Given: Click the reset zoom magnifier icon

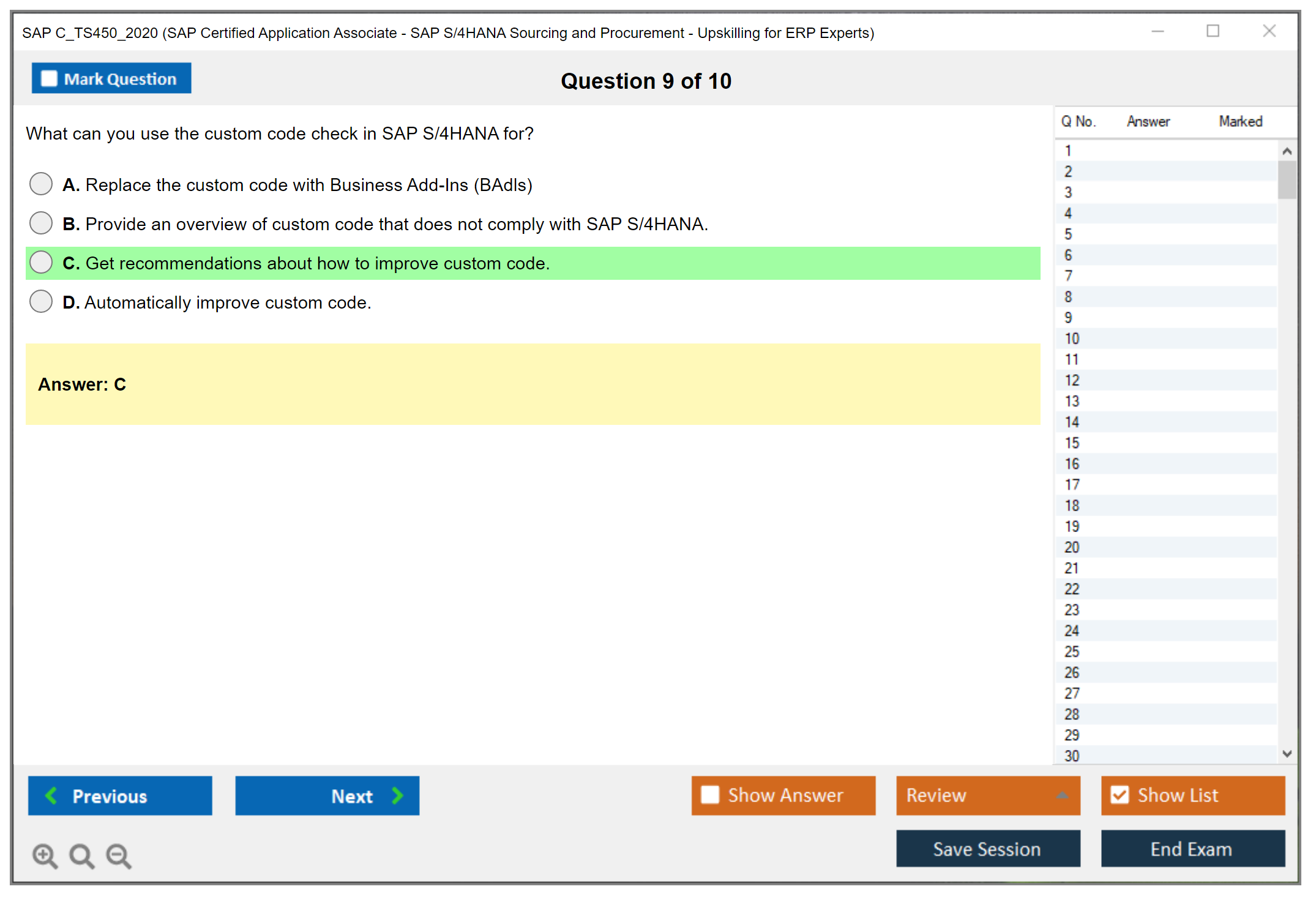Looking at the screenshot, I should pyautogui.click(x=81, y=855).
